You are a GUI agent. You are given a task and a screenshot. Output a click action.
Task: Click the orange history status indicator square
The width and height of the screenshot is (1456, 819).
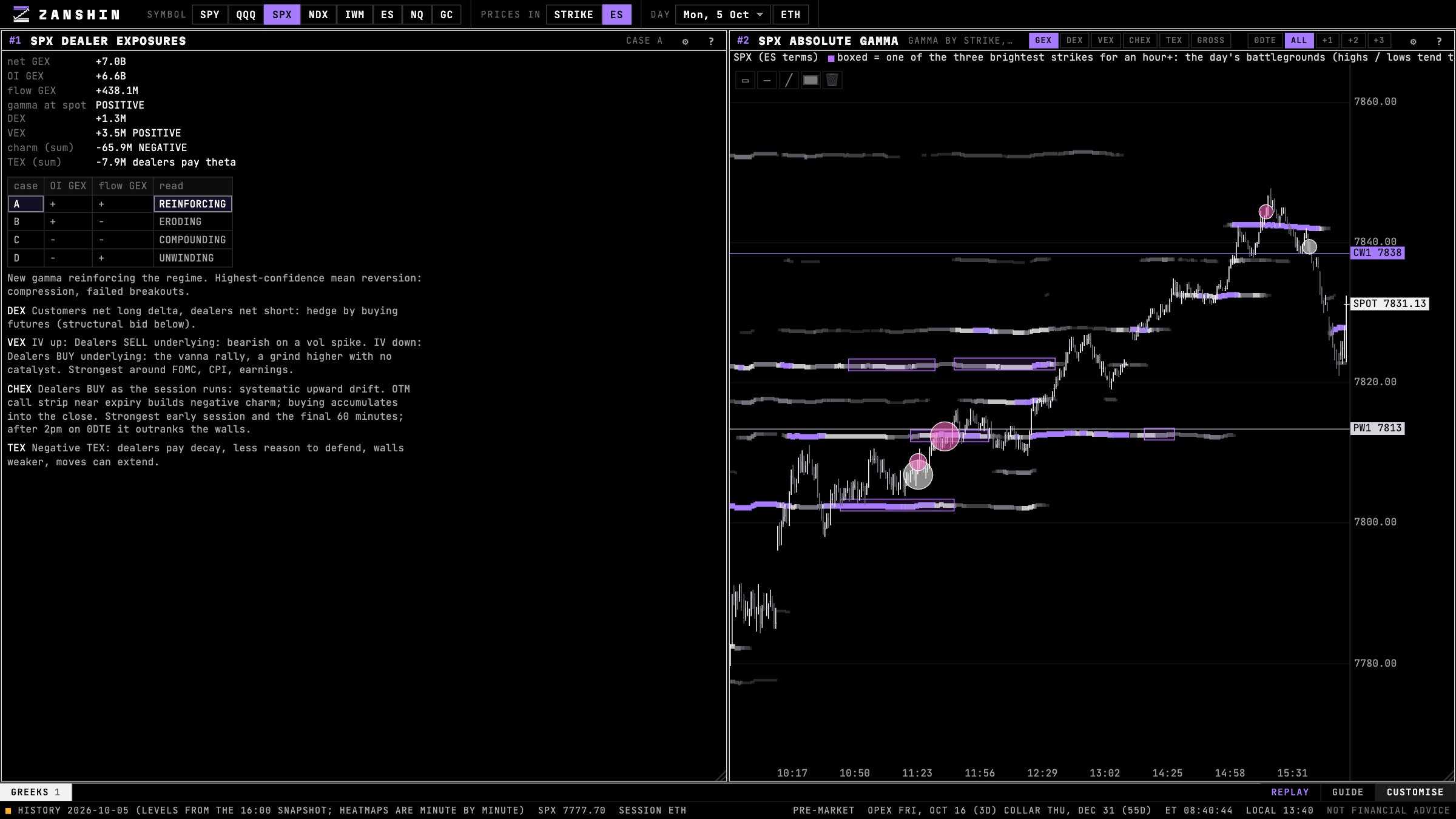pyautogui.click(x=8, y=811)
